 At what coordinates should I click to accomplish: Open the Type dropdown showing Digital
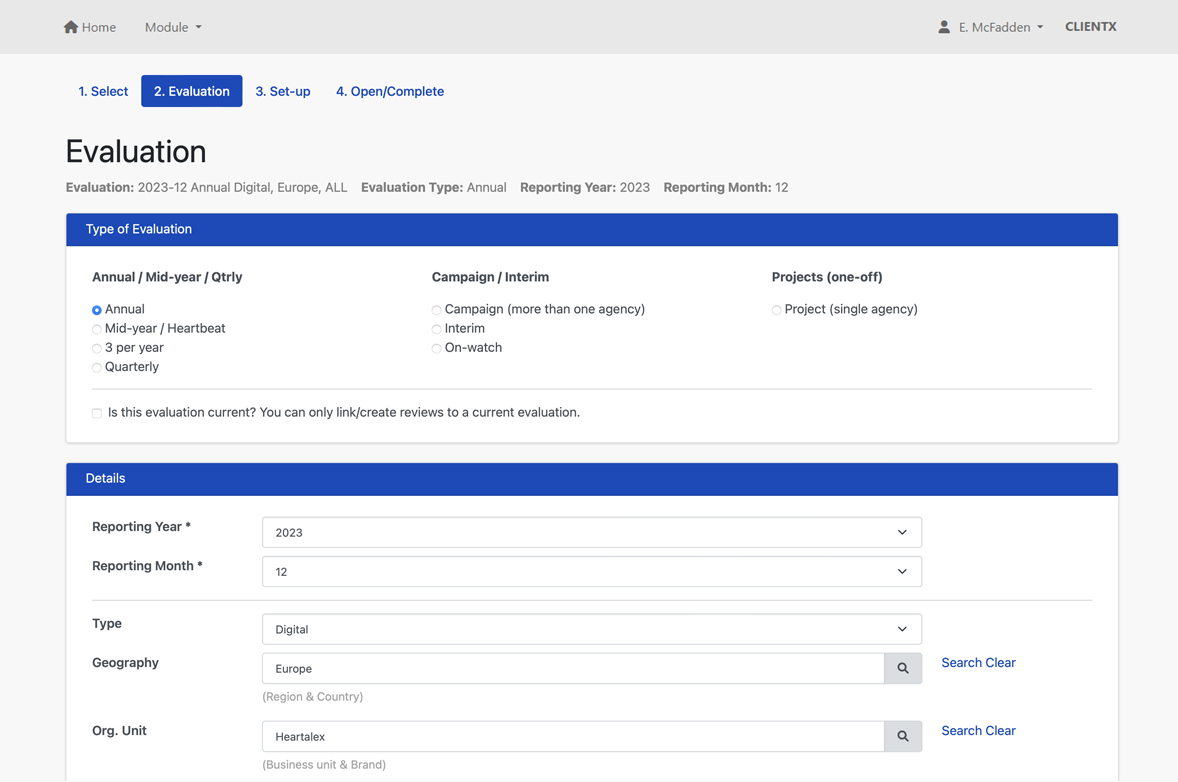(x=592, y=629)
